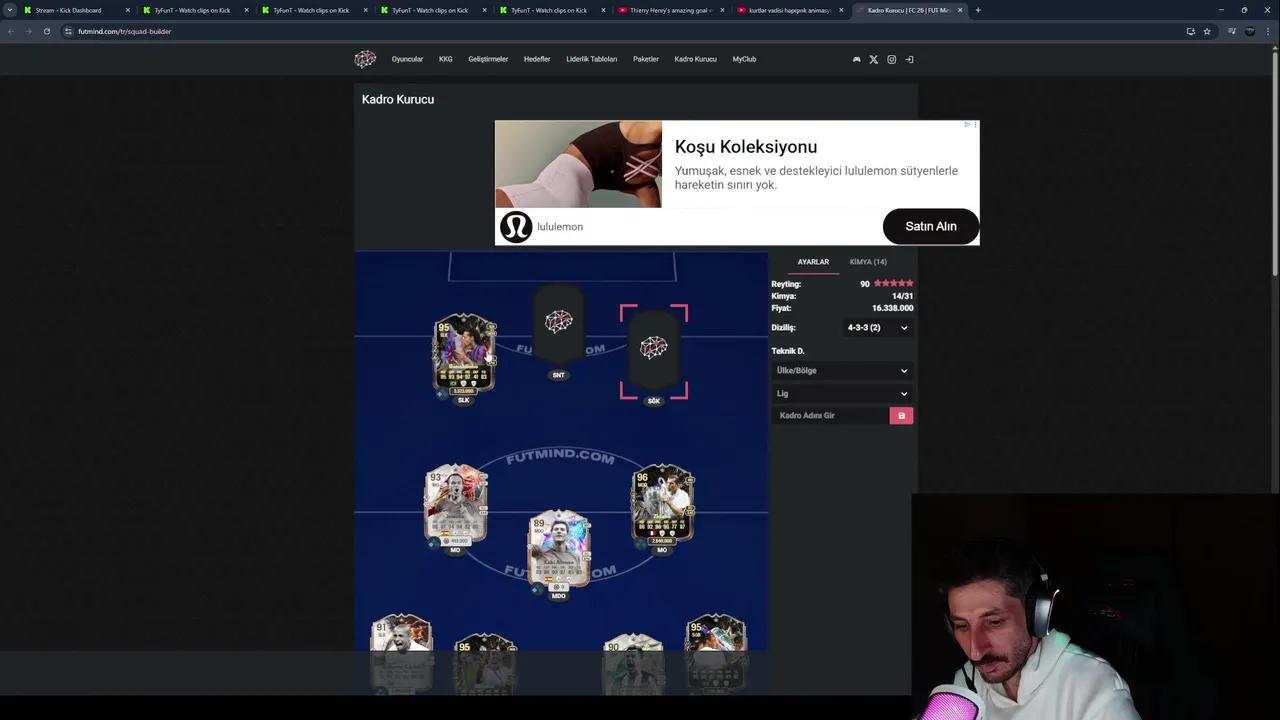Click the five-star Reyting 90 indicator
This screenshot has width=1280, height=720.
893,284
